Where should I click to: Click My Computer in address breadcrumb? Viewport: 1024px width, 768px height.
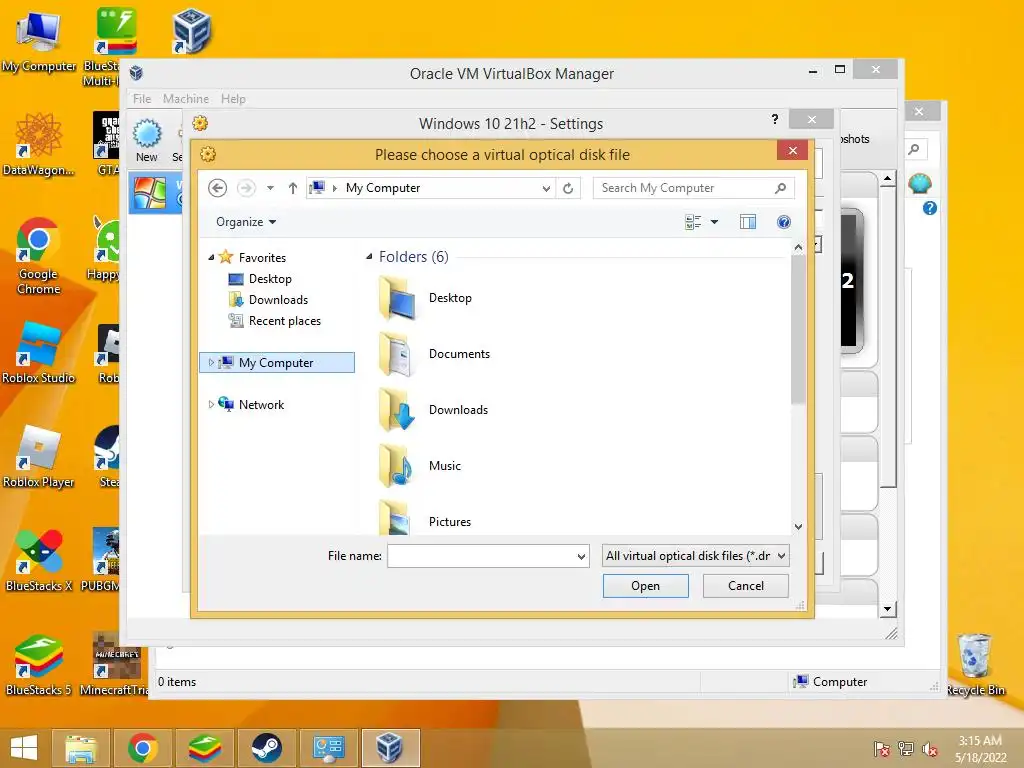pos(383,188)
